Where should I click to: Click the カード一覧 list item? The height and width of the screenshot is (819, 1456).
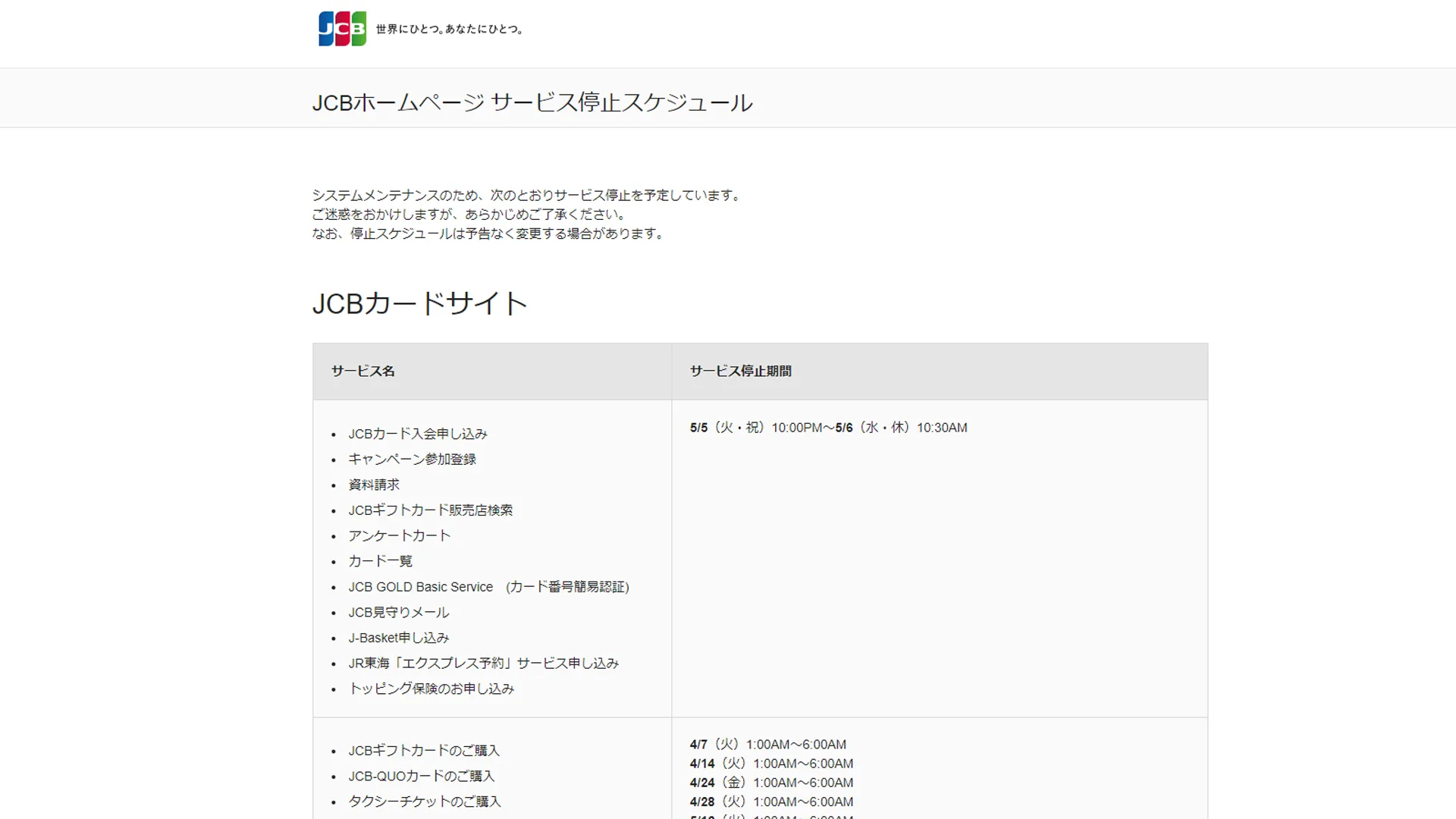[x=381, y=561]
